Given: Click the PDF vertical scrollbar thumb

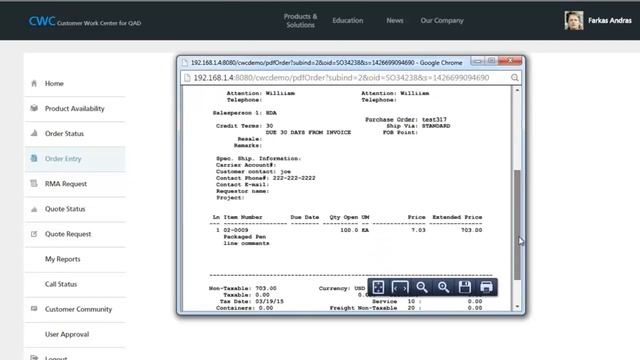Looking at the screenshot, I should (x=517, y=224).
